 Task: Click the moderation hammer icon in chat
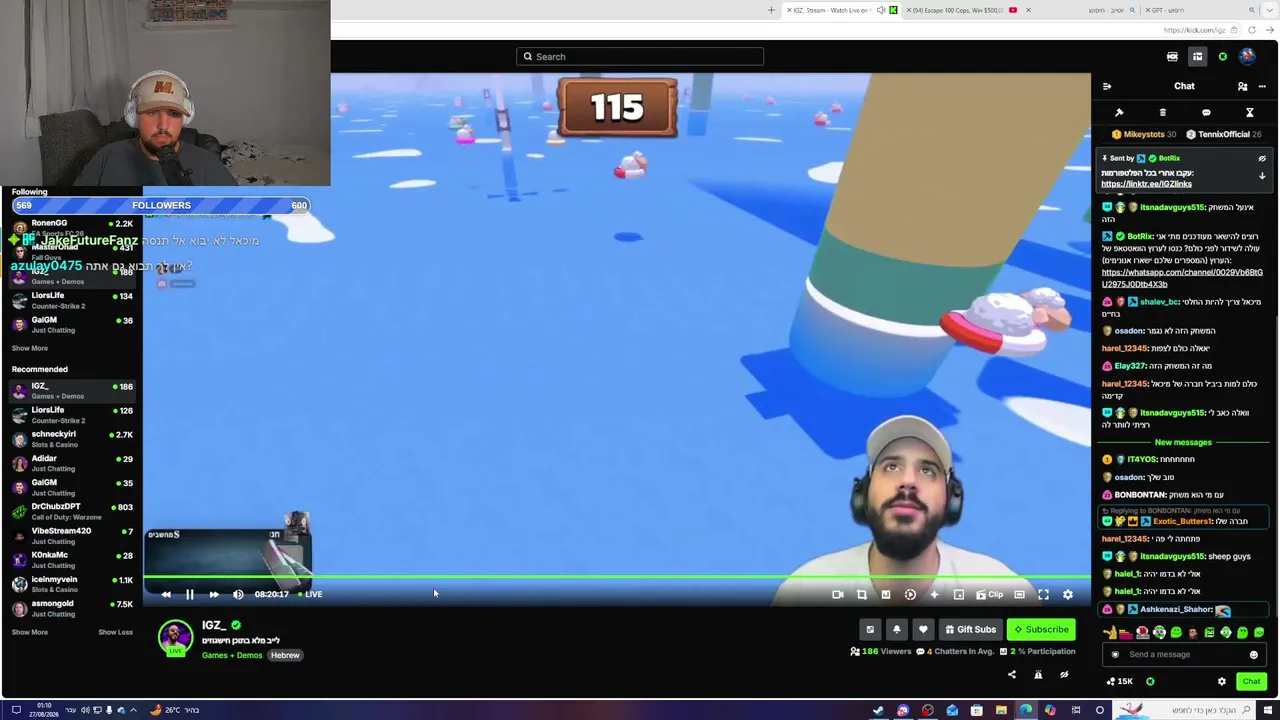1119,112
